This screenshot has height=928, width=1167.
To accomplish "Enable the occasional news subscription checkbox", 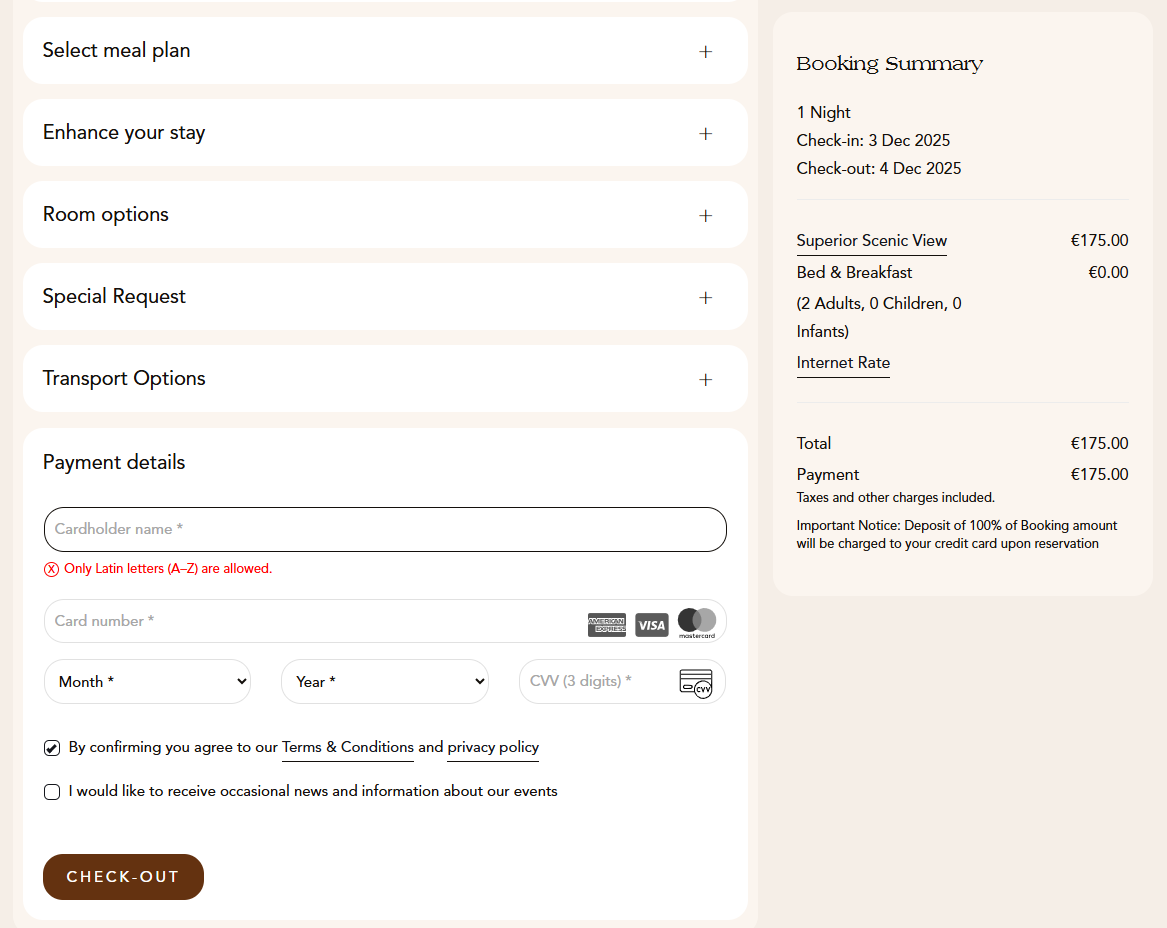I will [x=52, y=792].
